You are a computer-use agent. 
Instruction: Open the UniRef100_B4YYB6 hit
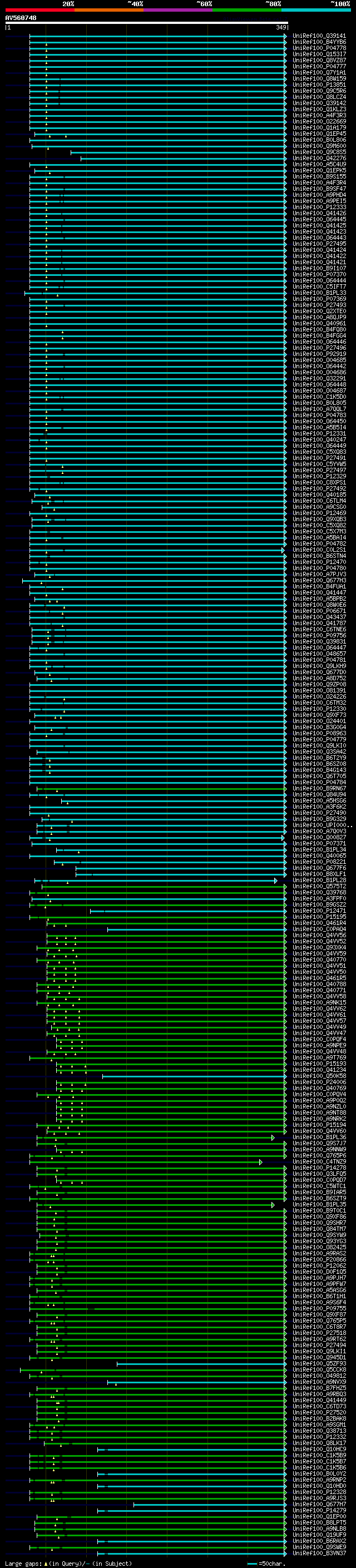(319, 42)
